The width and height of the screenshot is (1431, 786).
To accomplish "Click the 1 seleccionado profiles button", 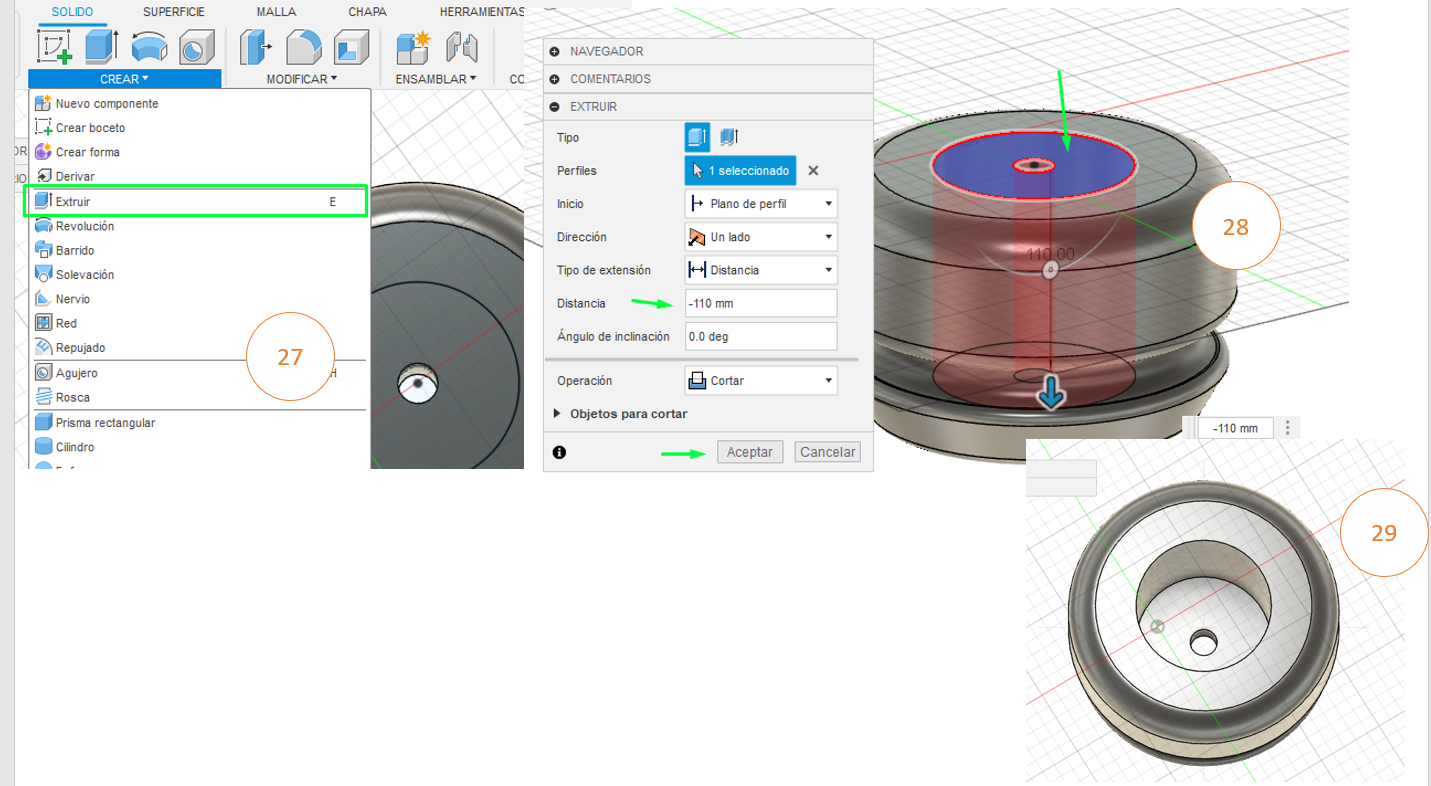I will tap(741, 171).
